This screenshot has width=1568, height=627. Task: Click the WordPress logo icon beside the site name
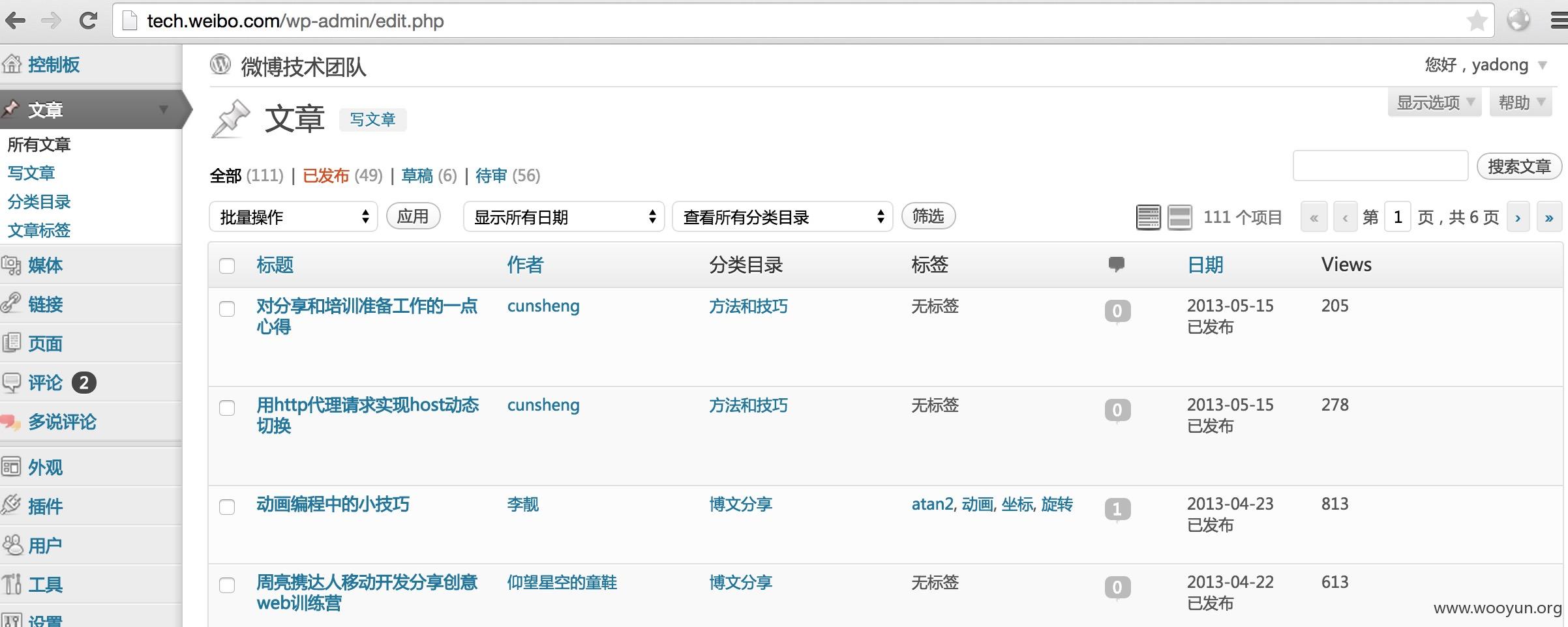(x=220, y=64)
